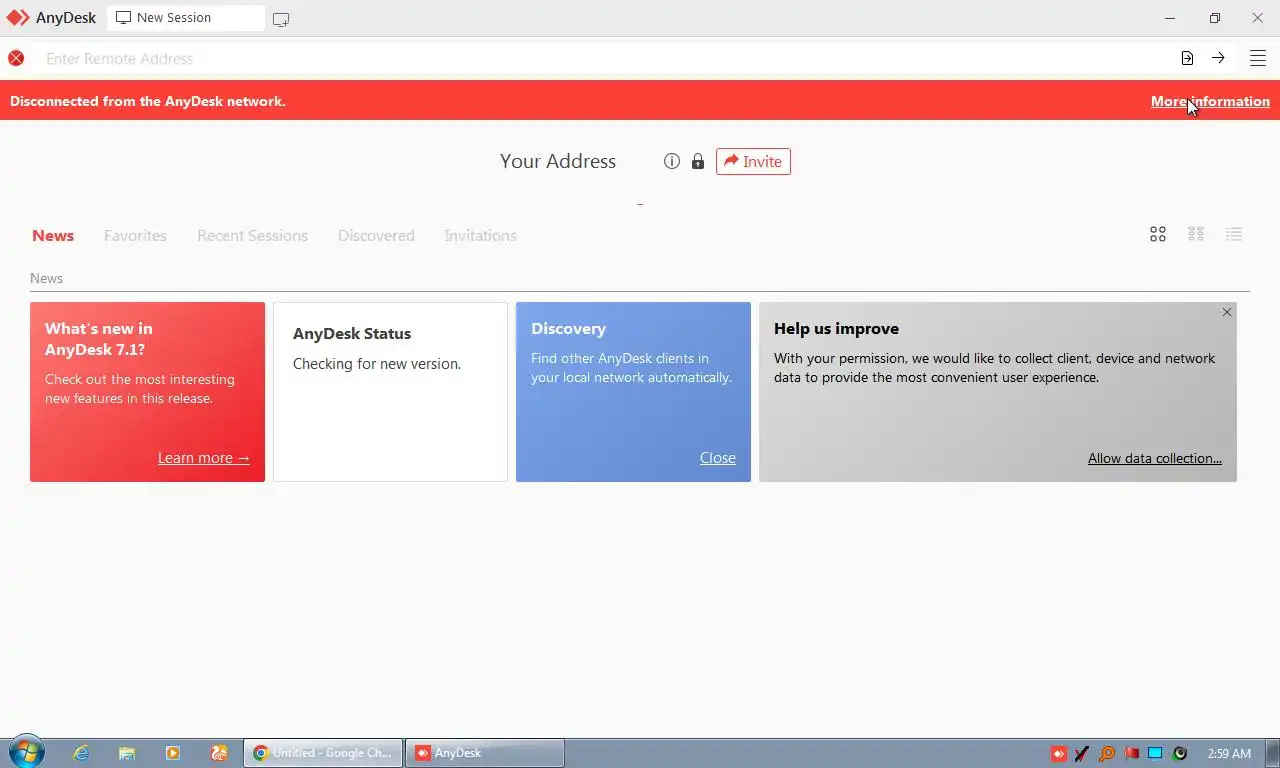Viewport: 1280px width, 768px height.
Task: Click the round green-dot tray icon
Action: 1180,753
